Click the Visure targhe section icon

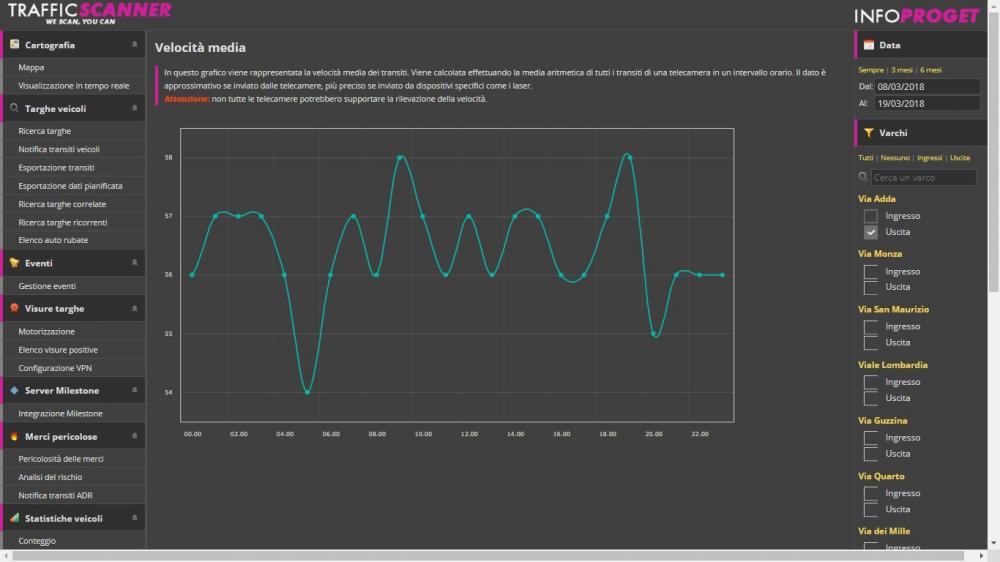15,309
